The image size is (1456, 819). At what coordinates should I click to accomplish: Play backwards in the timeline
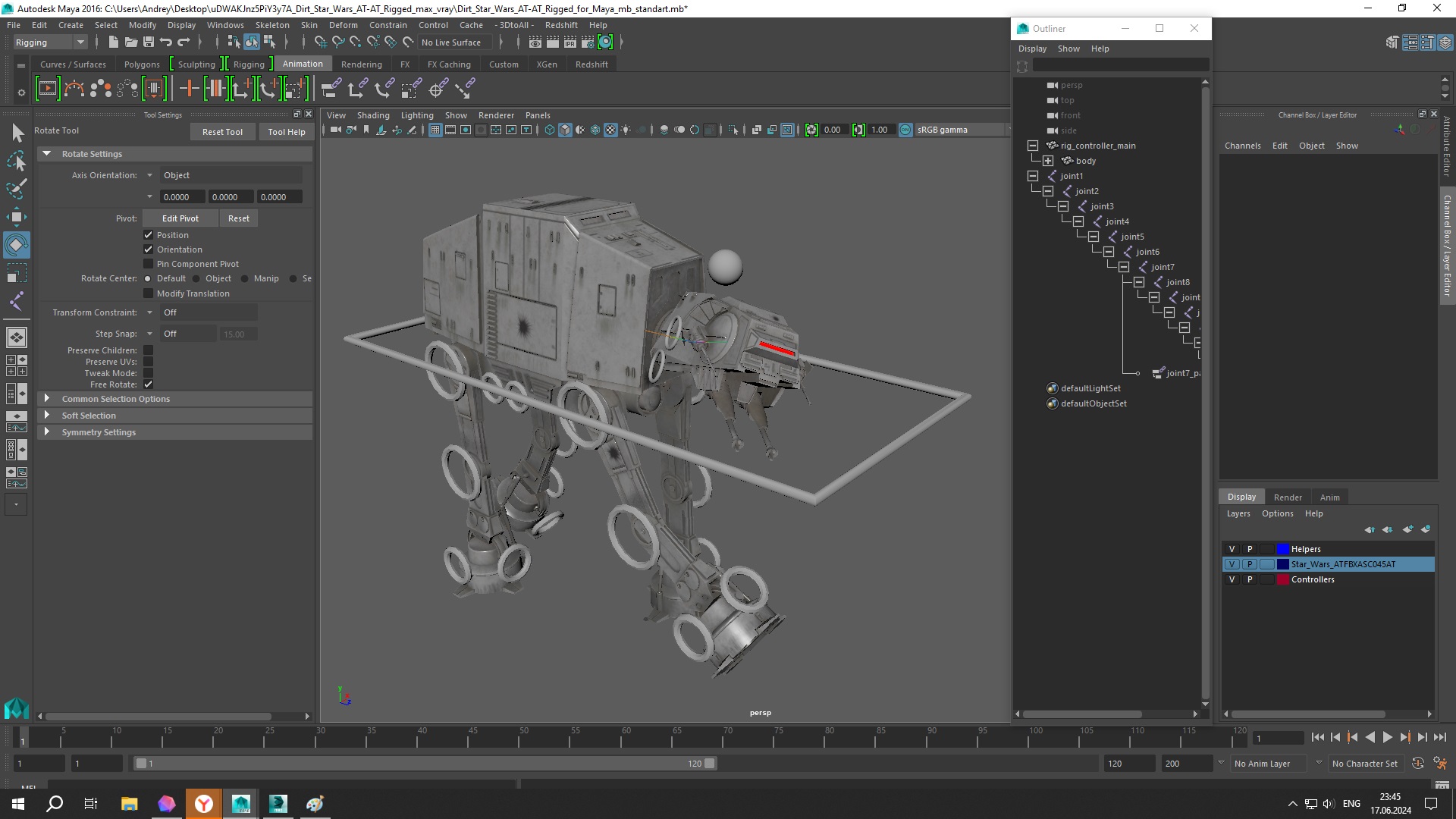pyautogui.click(x=1370, y=737)
